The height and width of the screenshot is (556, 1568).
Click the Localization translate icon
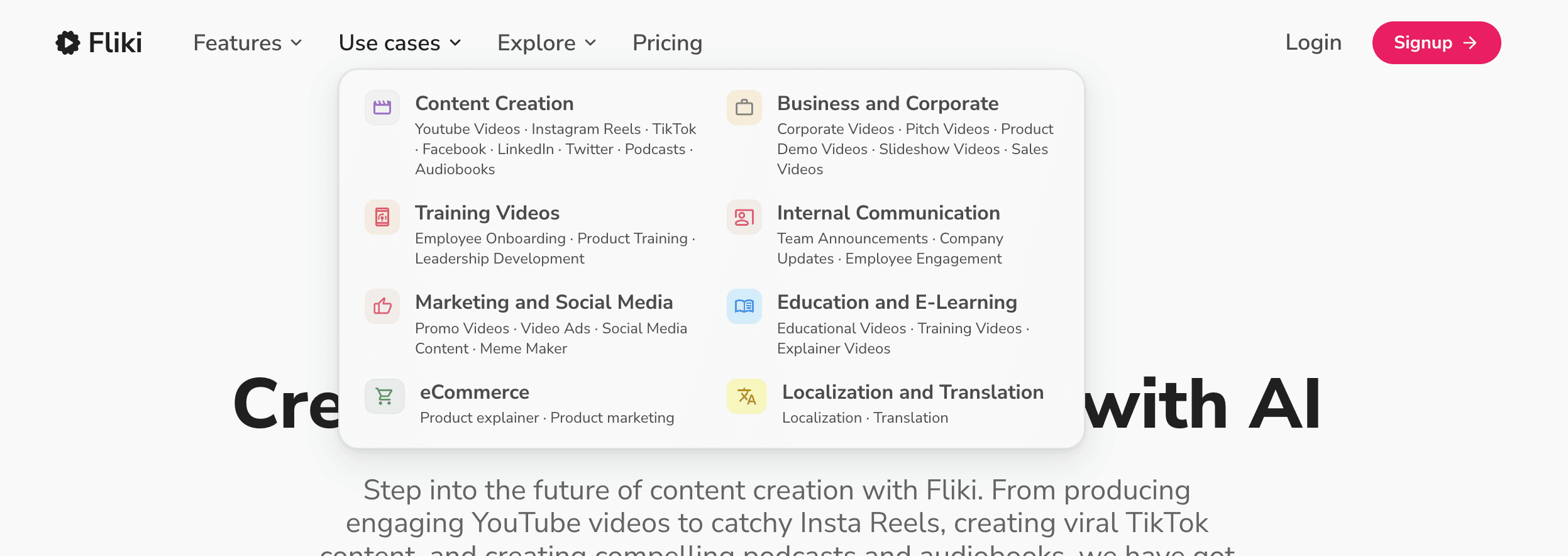(x=746, y=396)
